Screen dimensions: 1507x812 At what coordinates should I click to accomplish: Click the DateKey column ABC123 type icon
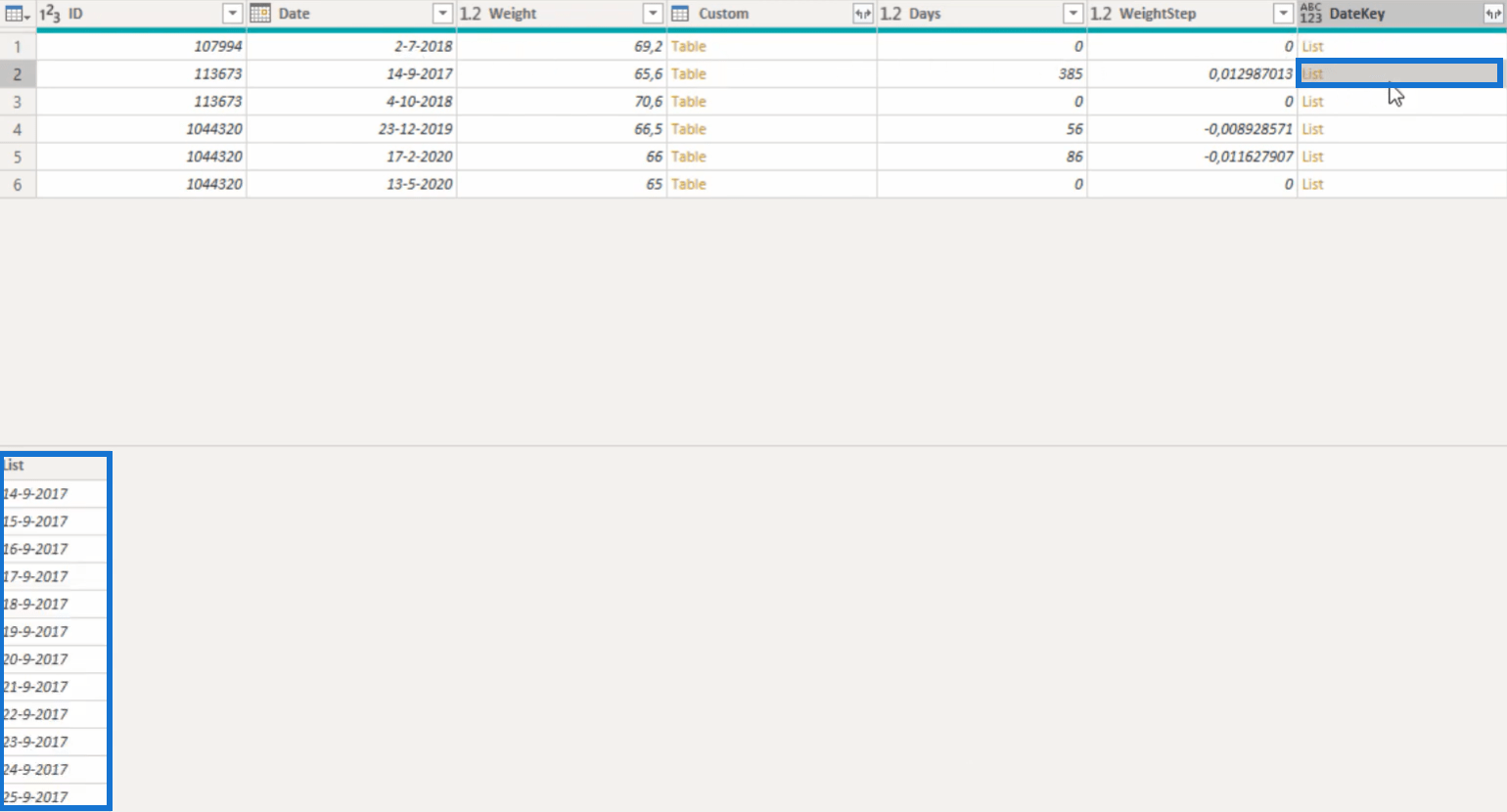click(x=1311, y=14)
